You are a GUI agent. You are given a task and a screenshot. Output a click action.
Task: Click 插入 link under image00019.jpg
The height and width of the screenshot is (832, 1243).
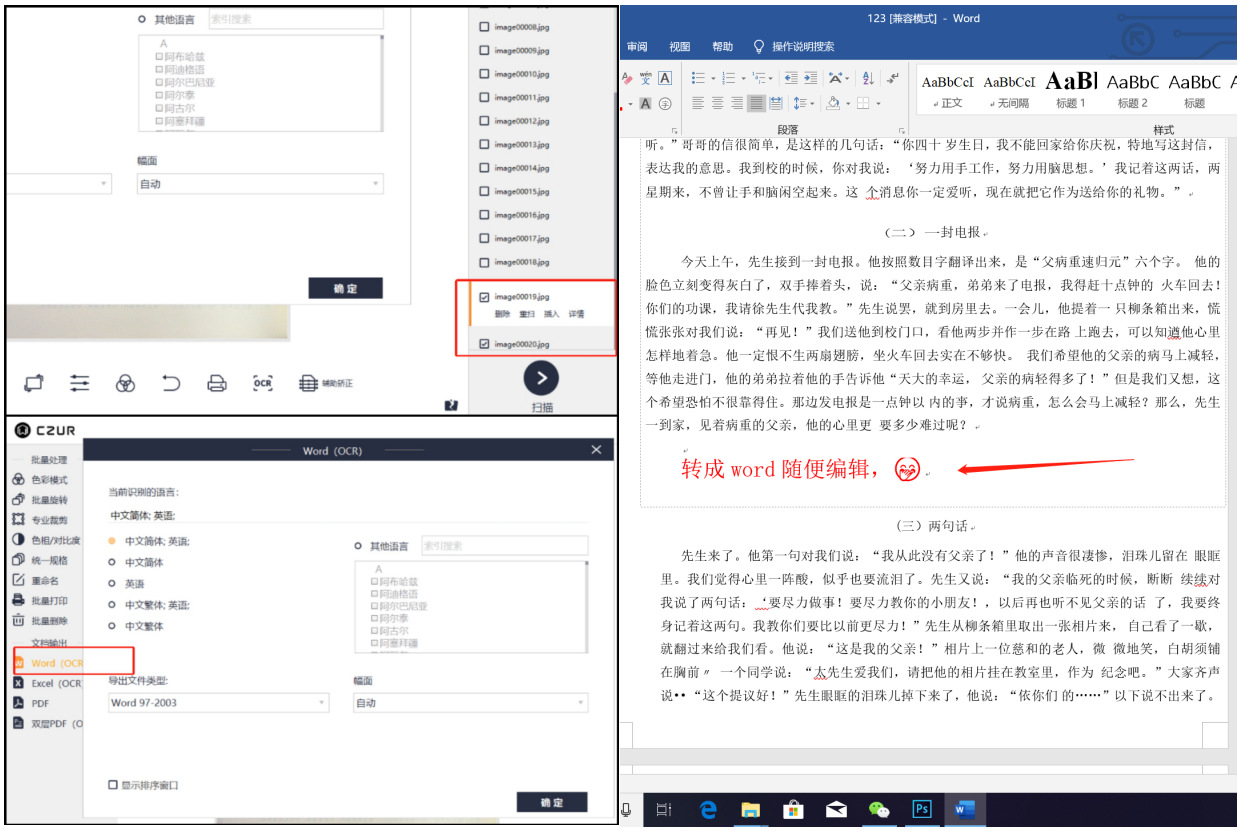pyautogui.click(x=551, y=314)
